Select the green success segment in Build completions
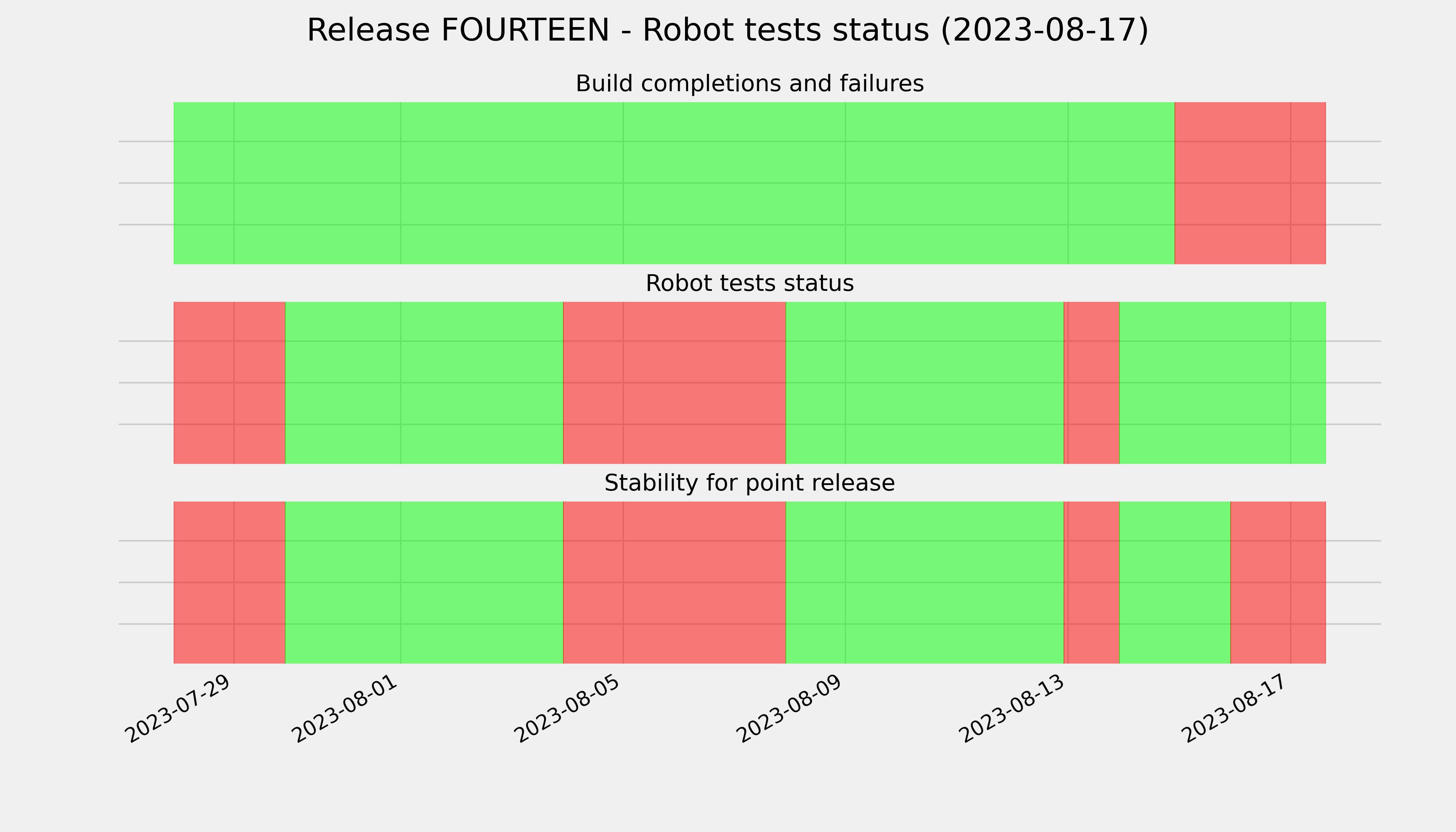 tap(674, 183)
